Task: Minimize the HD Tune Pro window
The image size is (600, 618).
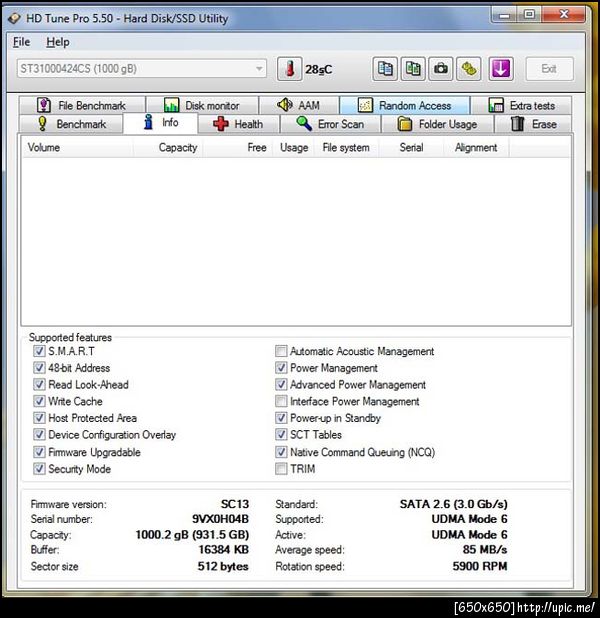Action: 504,15
